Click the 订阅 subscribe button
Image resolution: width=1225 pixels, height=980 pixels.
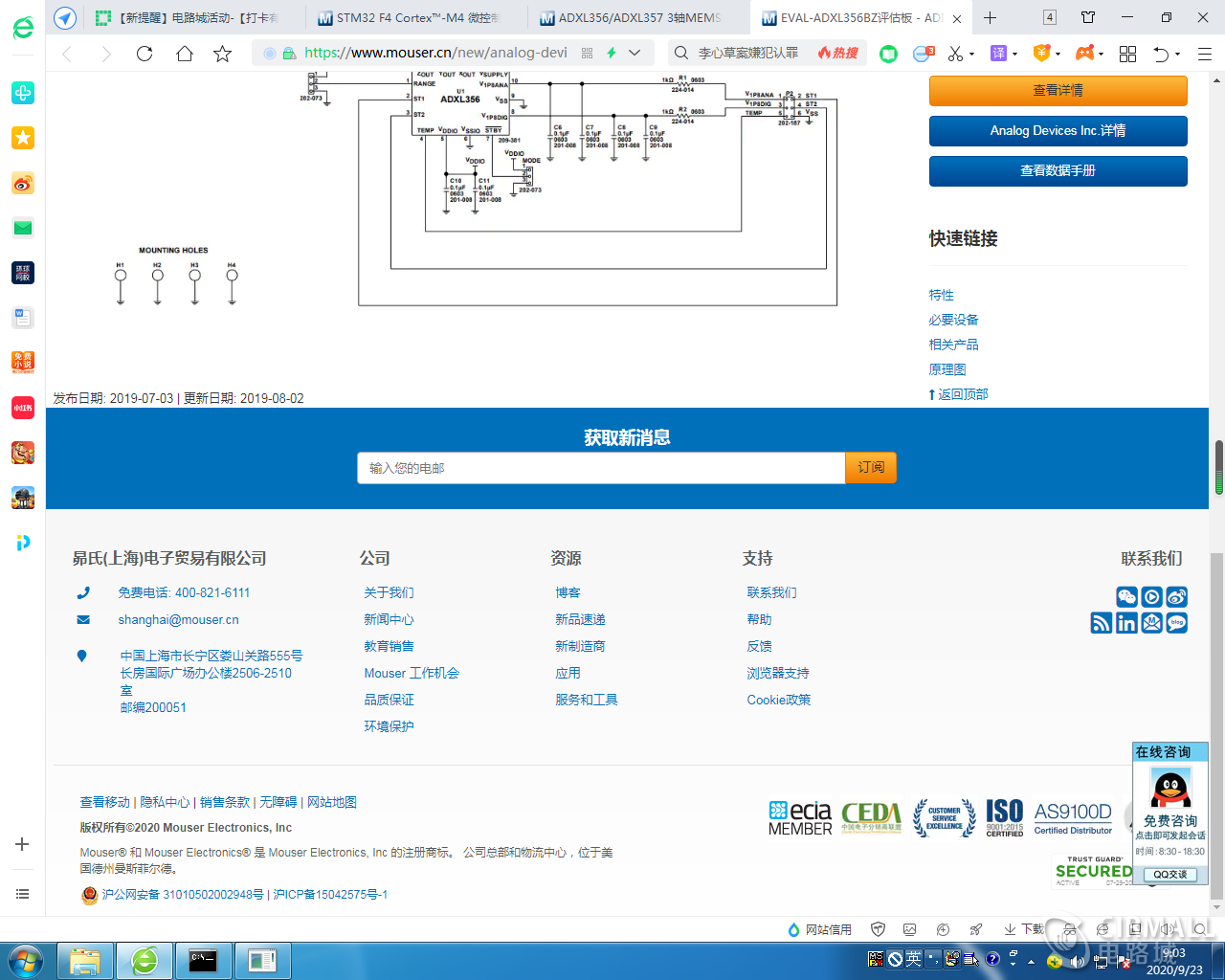click(x=871, y=468)
